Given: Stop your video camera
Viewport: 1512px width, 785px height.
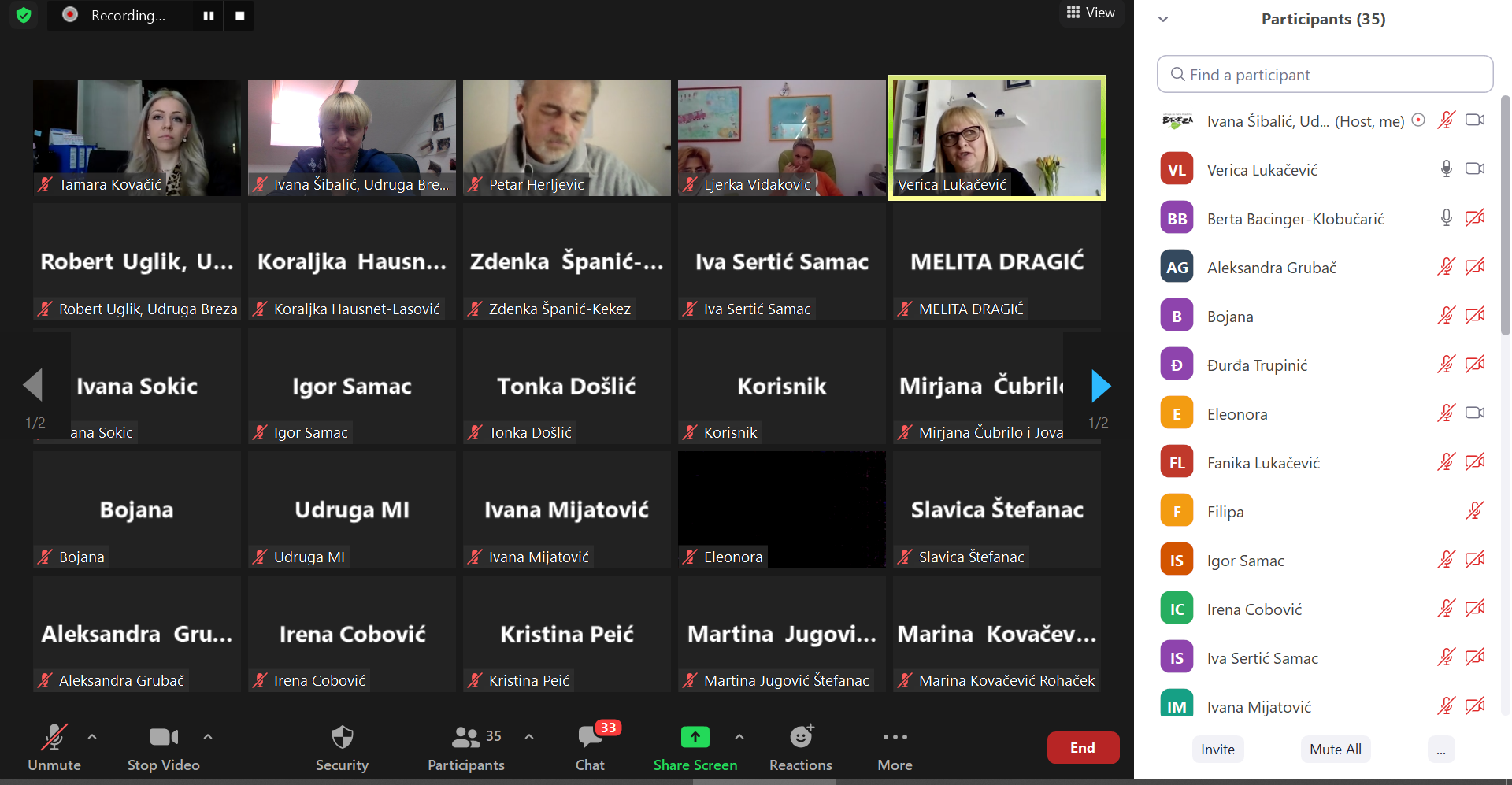Looking at the screenshot, I should tap(163, 747).
